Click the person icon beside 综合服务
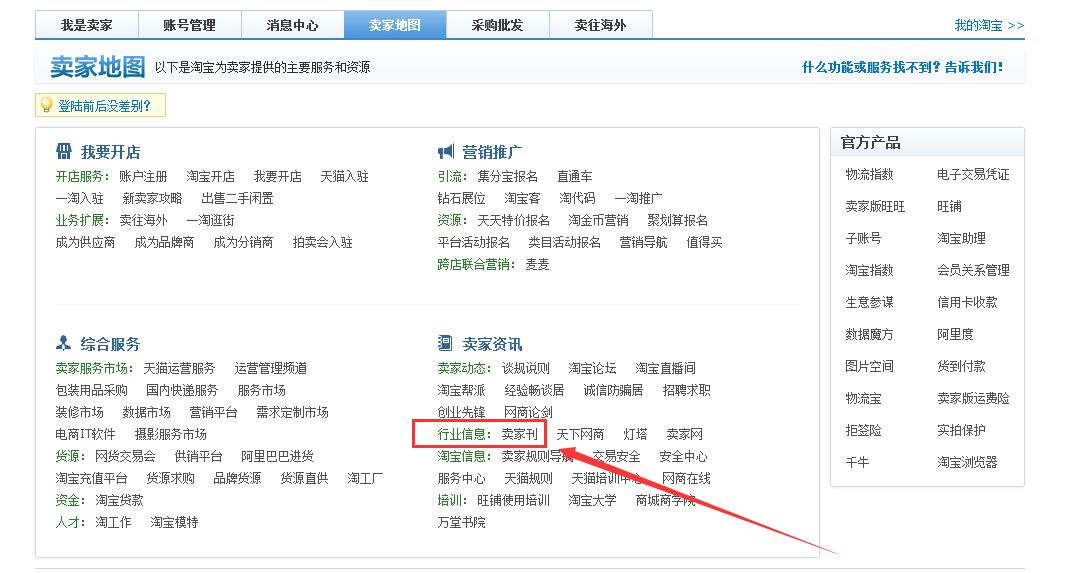The width and height of the screenshot is (1087, 573). 64,343
